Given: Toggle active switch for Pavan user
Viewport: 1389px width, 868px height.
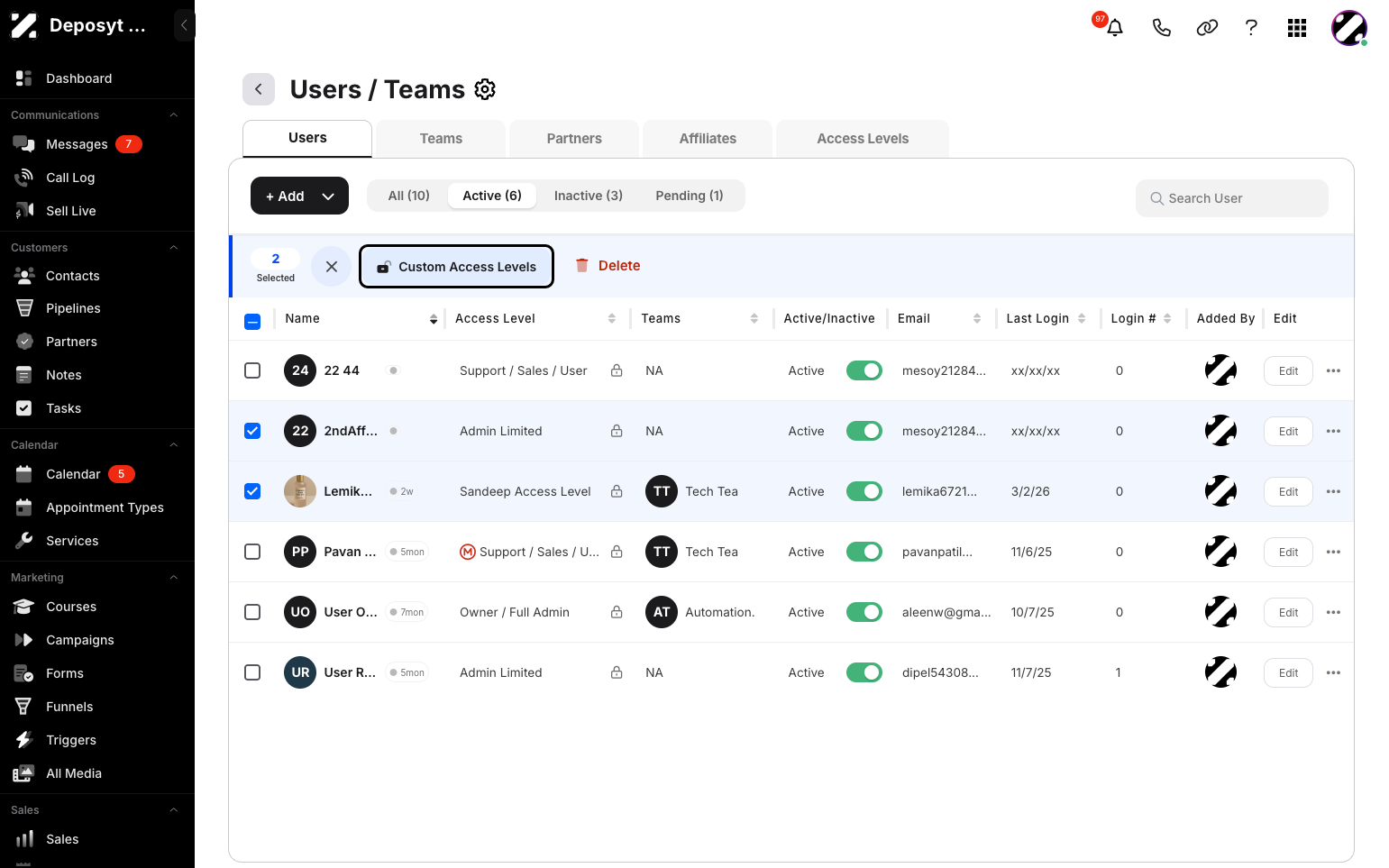Looking at the screenshot, I should pos(864,552).
